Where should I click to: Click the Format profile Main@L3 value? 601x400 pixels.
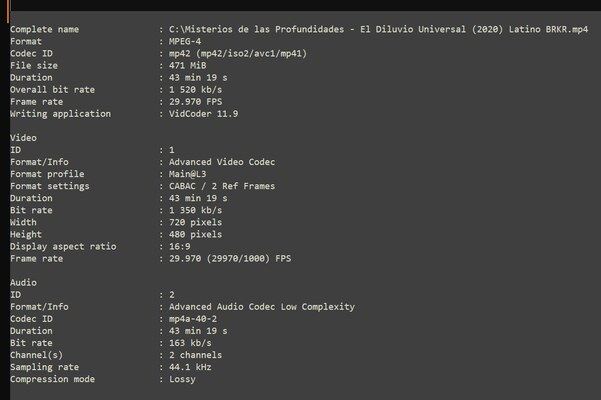[x=187, y=173]
